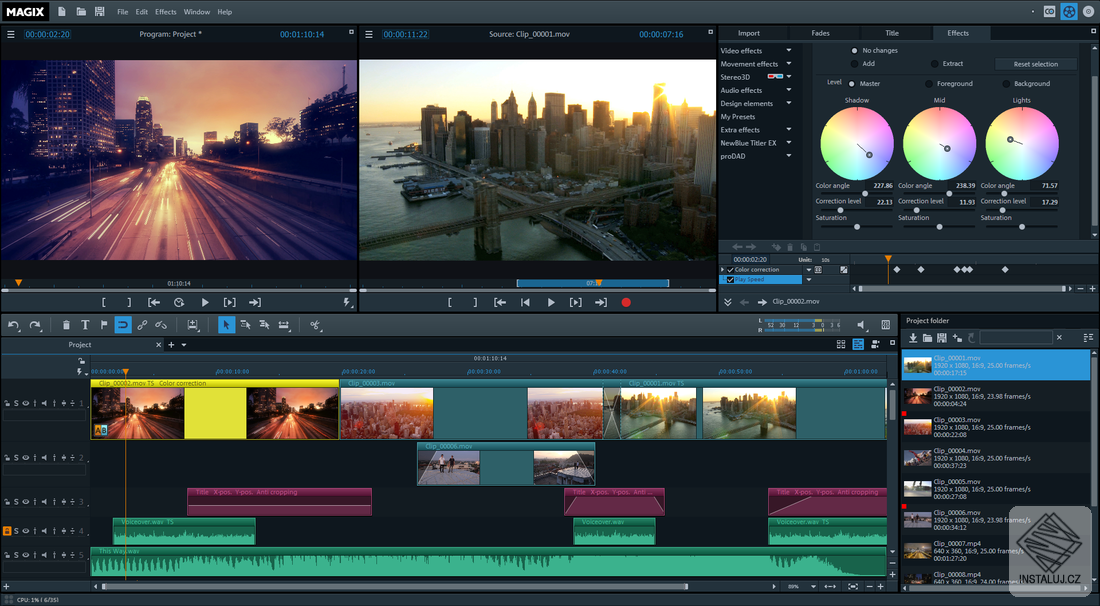
Task: Select the Foreground level radio button
Action: pyautogui.click(x=929, y=83)
